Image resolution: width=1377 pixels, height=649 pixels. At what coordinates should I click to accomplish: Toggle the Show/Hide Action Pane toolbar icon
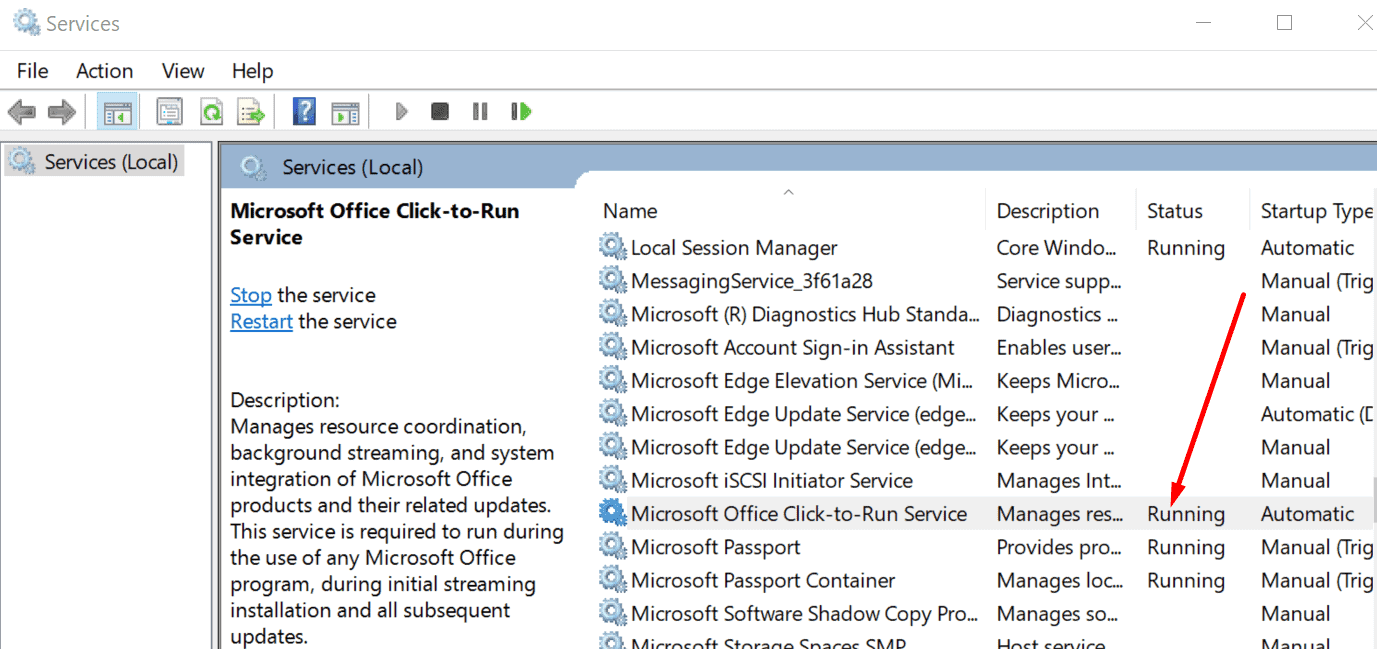click(x=345, y=112)
